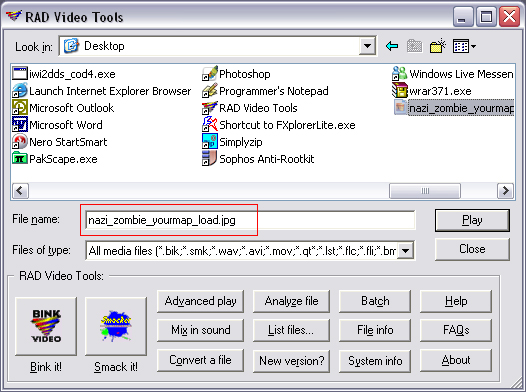
Task: Select the 'PakScape.exe' file name text
Action: [63, 159]
